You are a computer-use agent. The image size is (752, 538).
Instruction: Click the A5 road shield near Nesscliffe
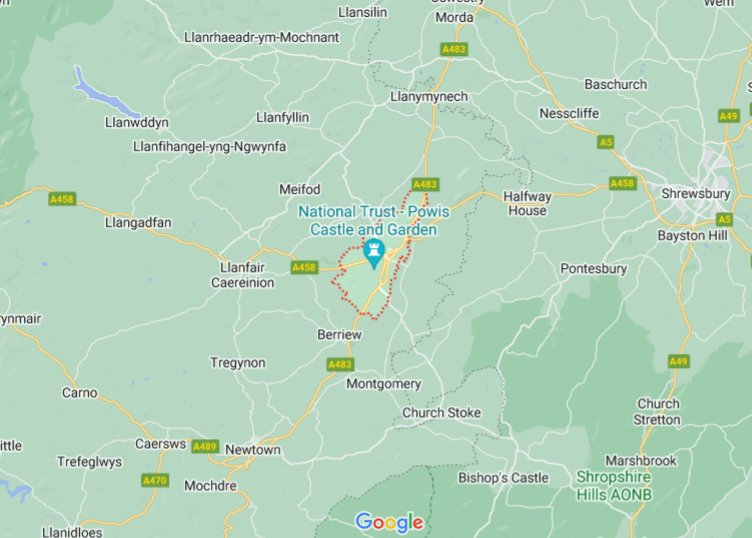click(606, 142)
